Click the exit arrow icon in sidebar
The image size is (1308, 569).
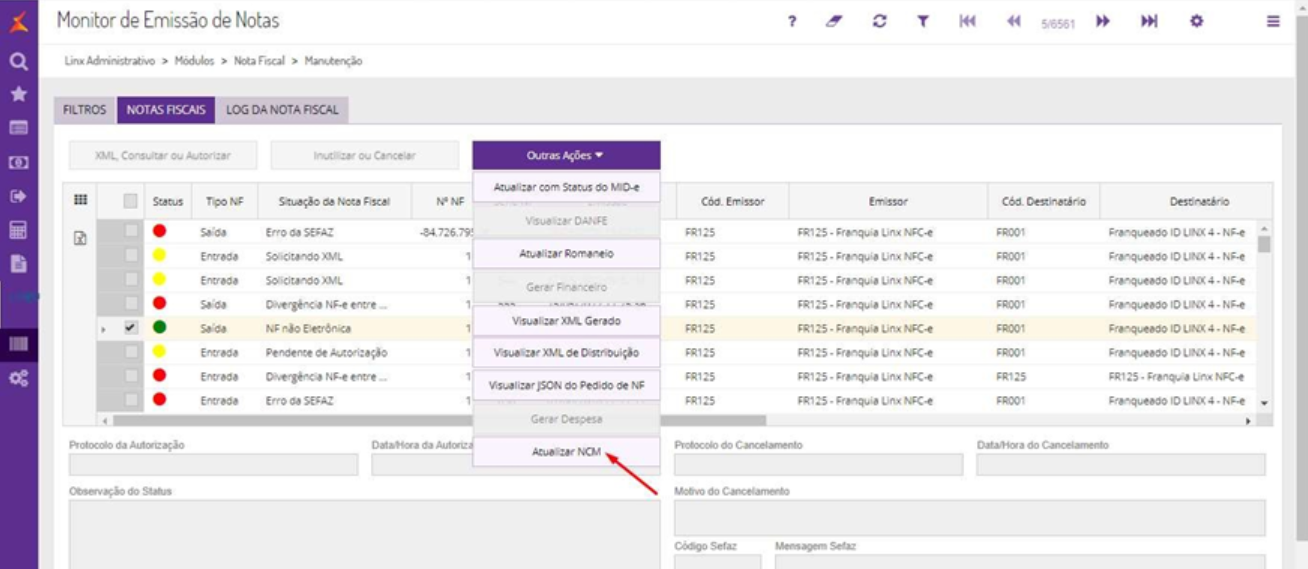[18, 196]
